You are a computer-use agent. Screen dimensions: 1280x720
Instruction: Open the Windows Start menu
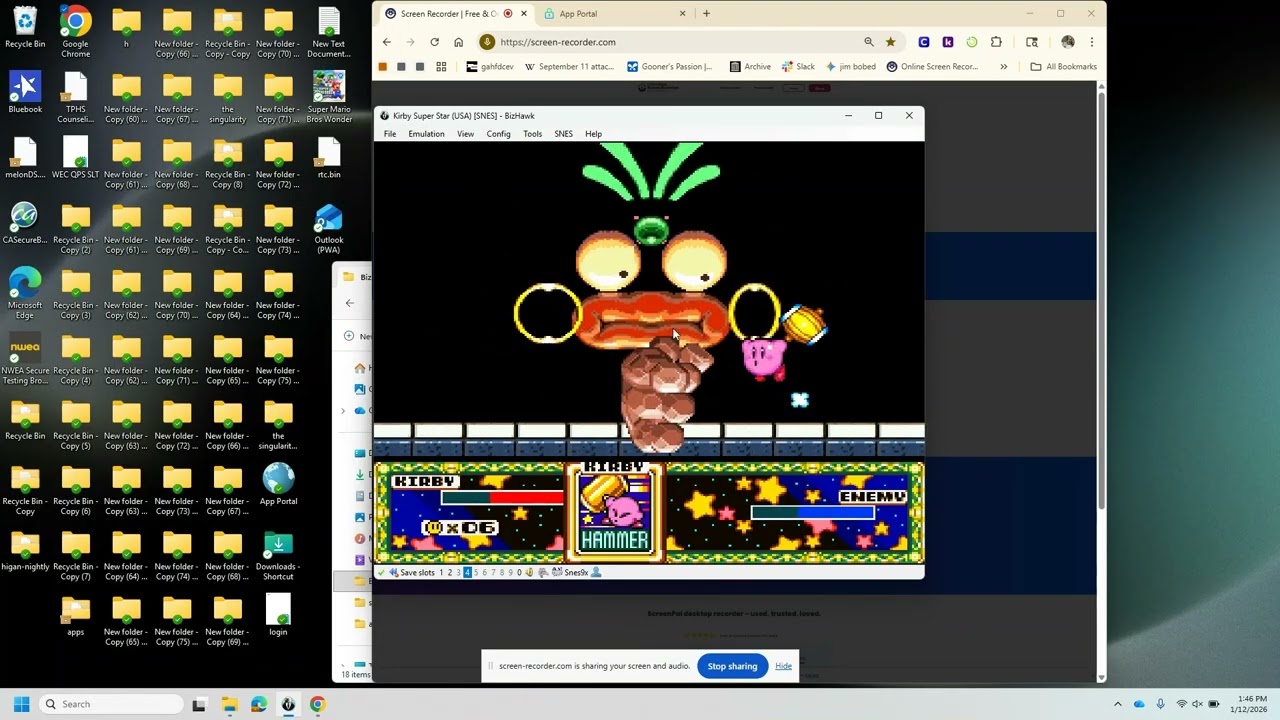point(21,704)
